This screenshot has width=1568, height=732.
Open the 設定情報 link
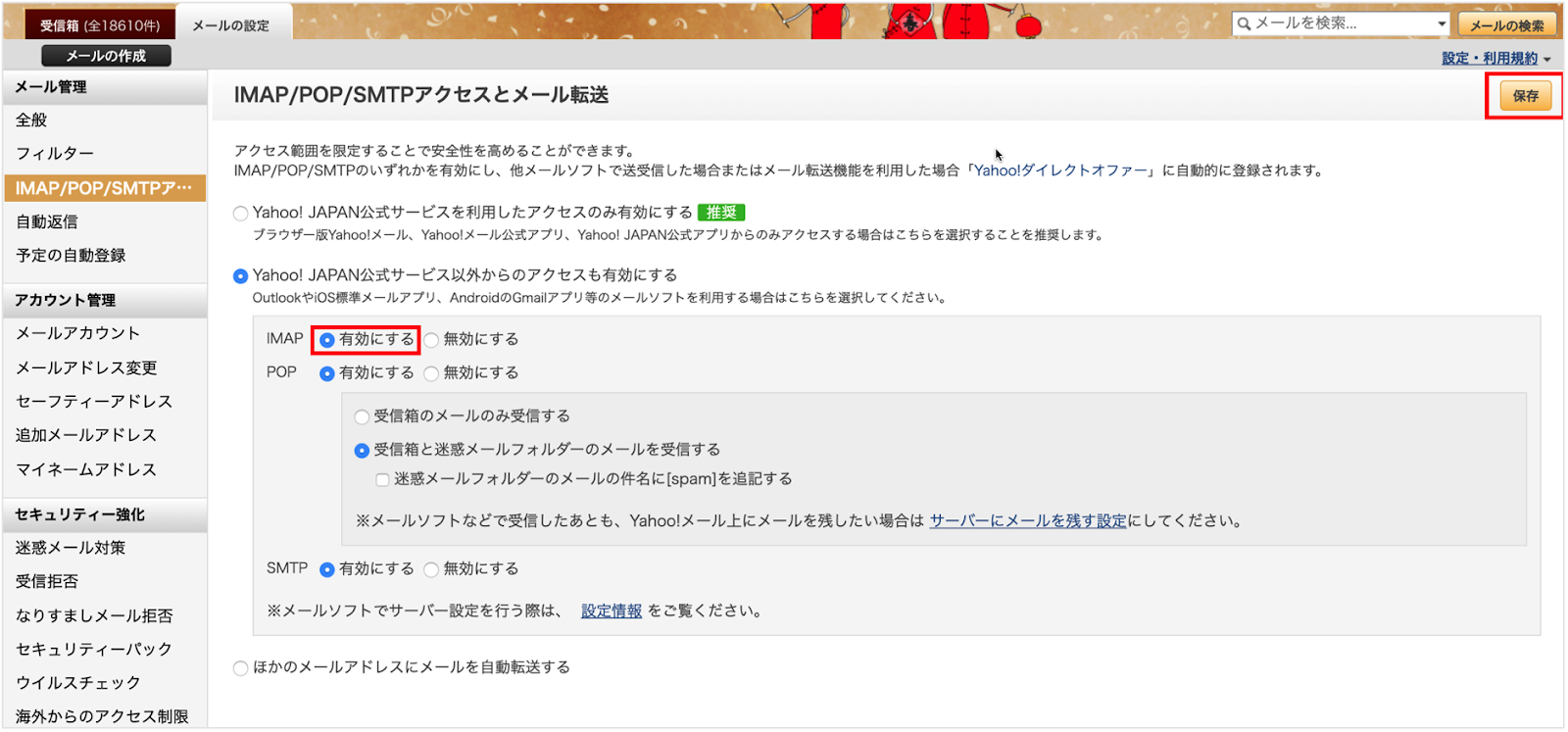612,610
